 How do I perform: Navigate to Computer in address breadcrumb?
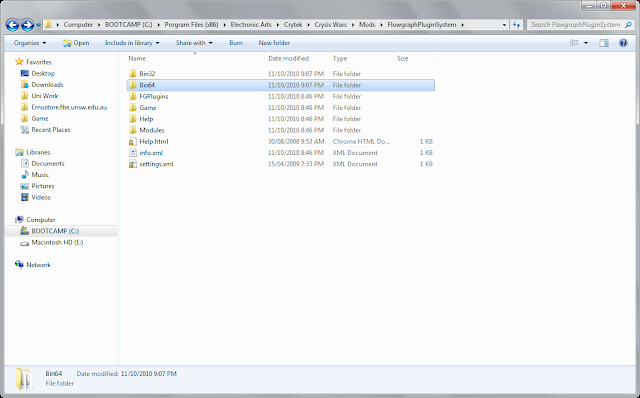tap(78, 25)
